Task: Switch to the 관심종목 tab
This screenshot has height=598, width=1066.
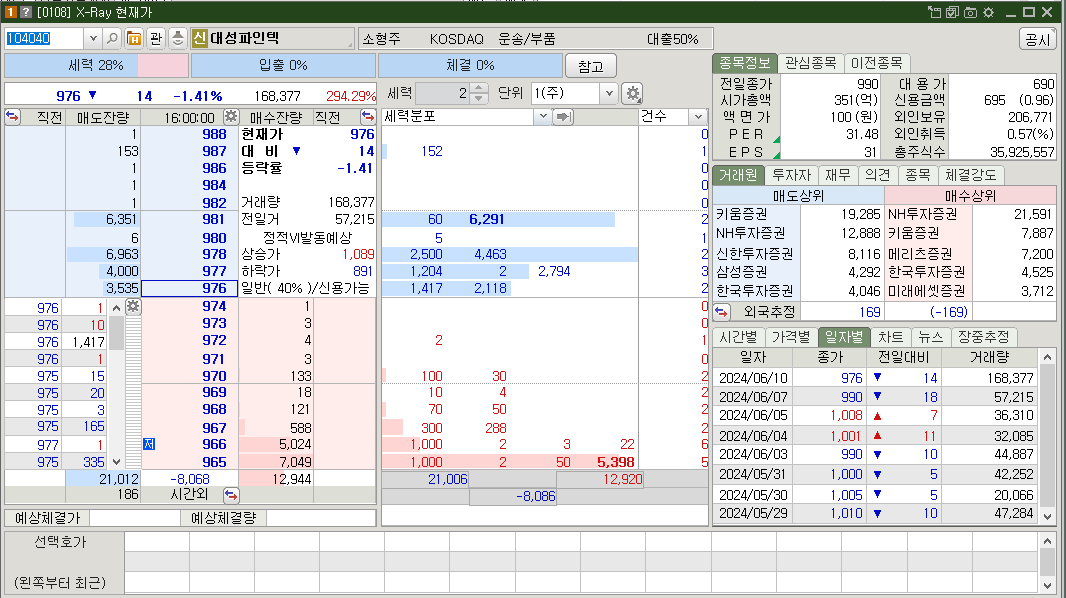Action: [810, 63]
